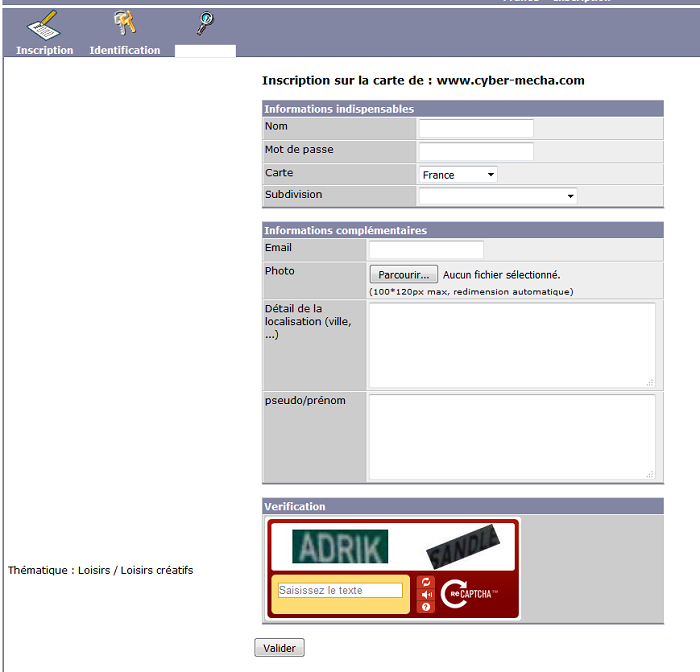Click the Verification section header
Viewport: 700px width, 672px height.
click(463, 507)
